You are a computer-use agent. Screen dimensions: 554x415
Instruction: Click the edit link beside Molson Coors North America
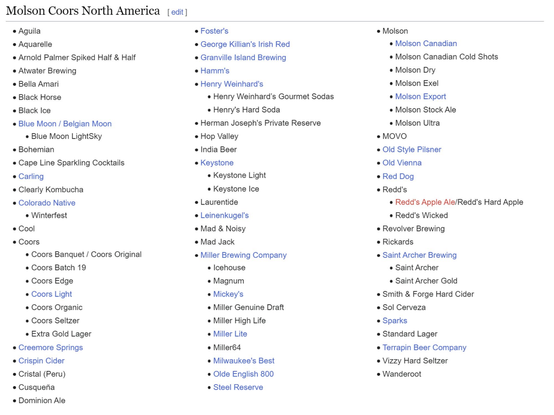tap(177, 12)
